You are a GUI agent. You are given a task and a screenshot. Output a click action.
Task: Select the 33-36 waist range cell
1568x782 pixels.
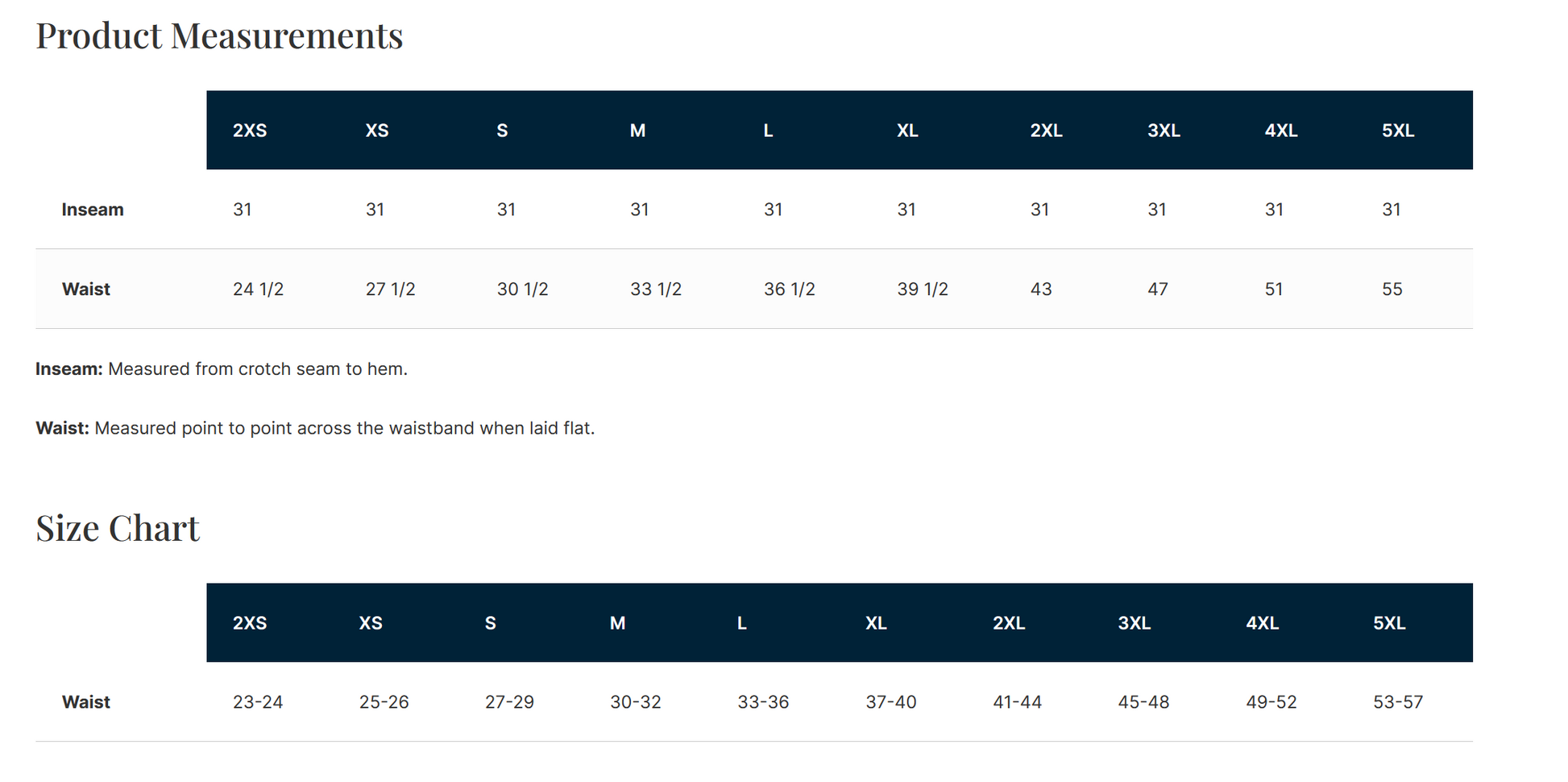[763, 702]
